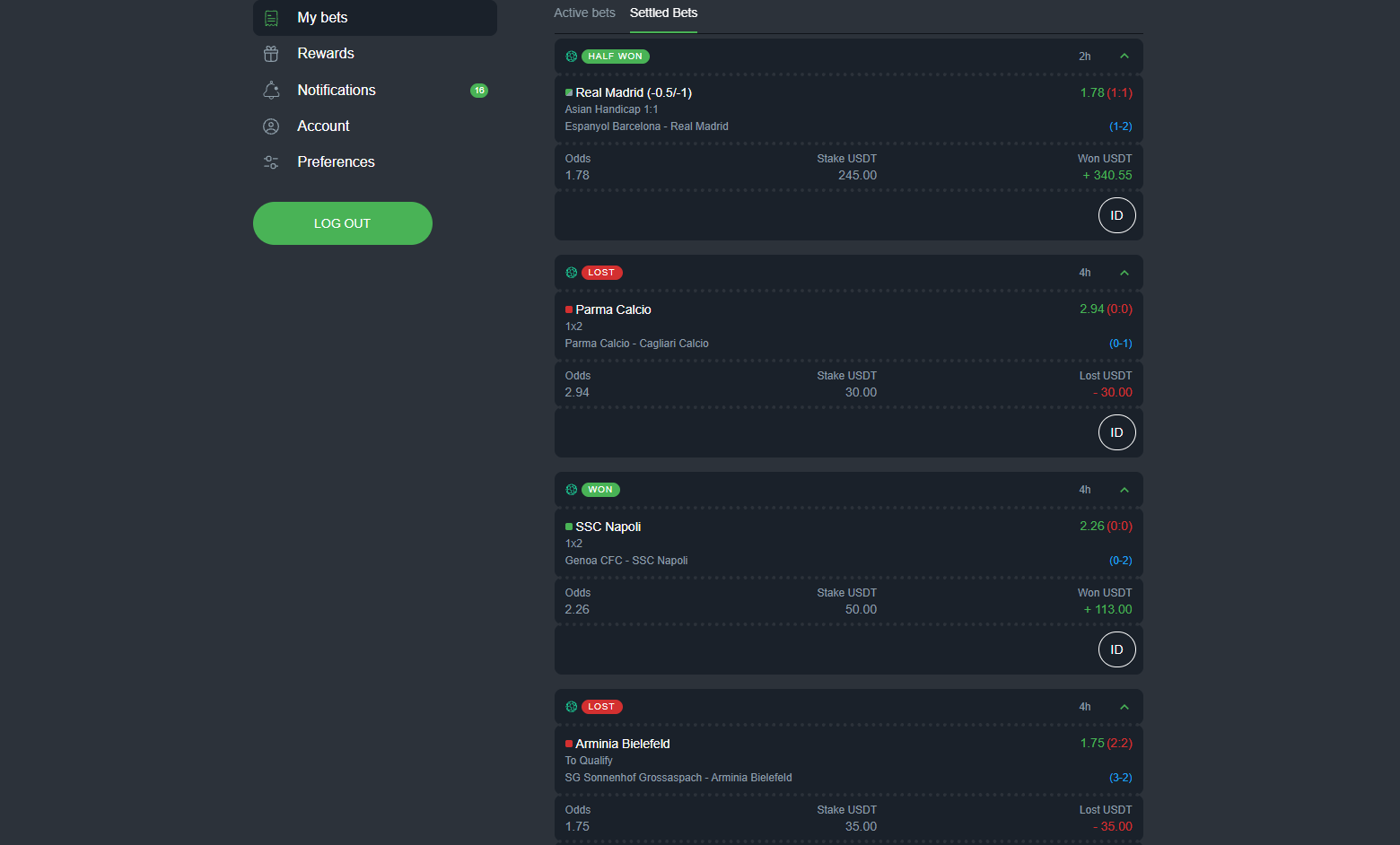Click the LOST badge on the Arminia Bielefeld bet
The width and height of the screenshot is (1400, 845).
tap(602, 707)
